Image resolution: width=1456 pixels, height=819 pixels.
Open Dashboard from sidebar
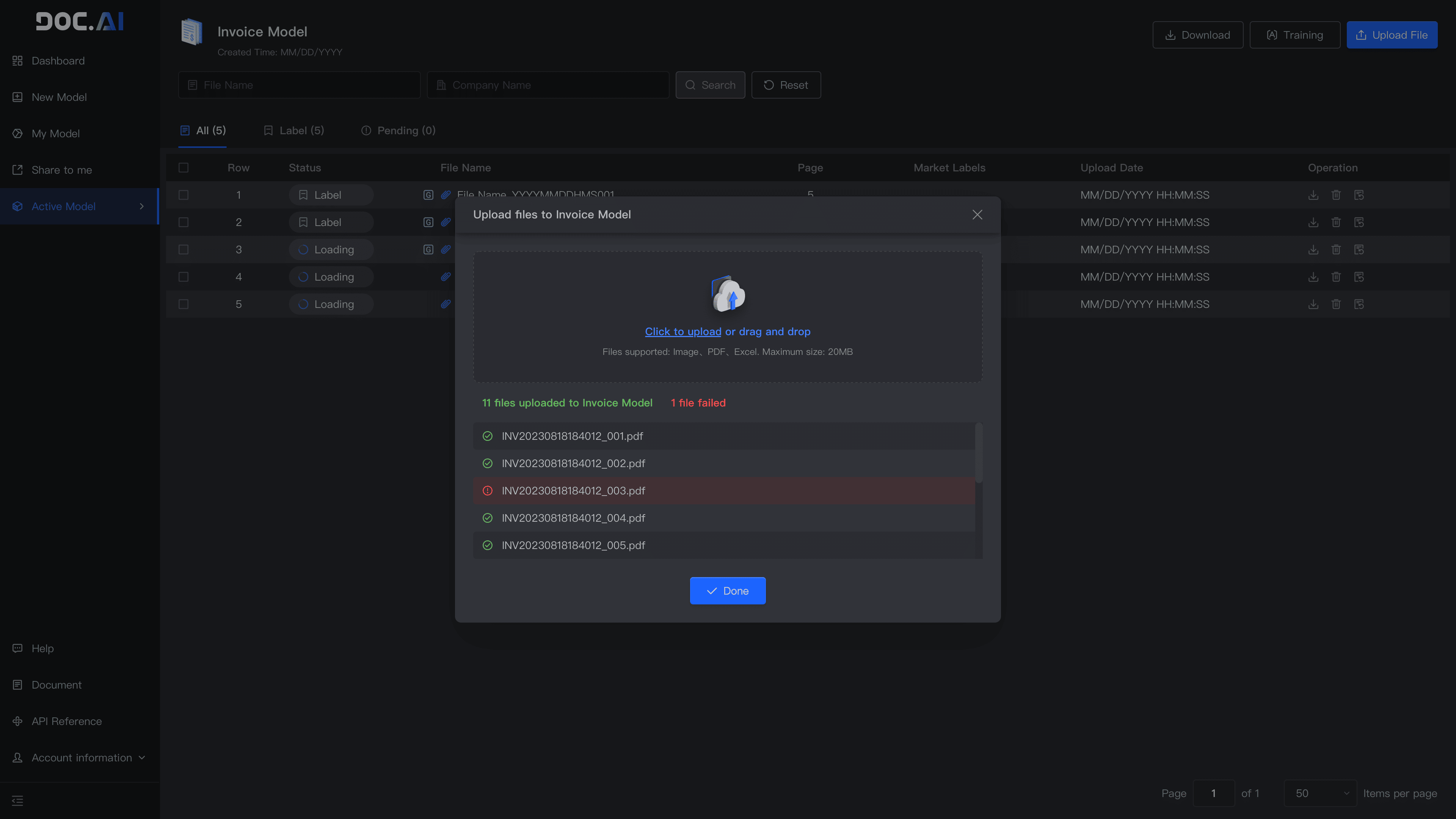point(58,61)
